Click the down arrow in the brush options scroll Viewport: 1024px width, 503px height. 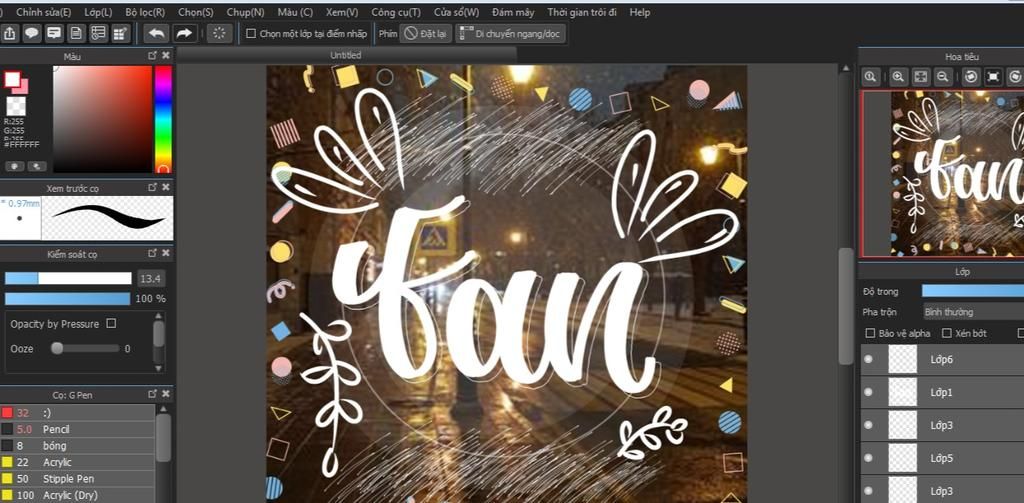click(159, 368)
